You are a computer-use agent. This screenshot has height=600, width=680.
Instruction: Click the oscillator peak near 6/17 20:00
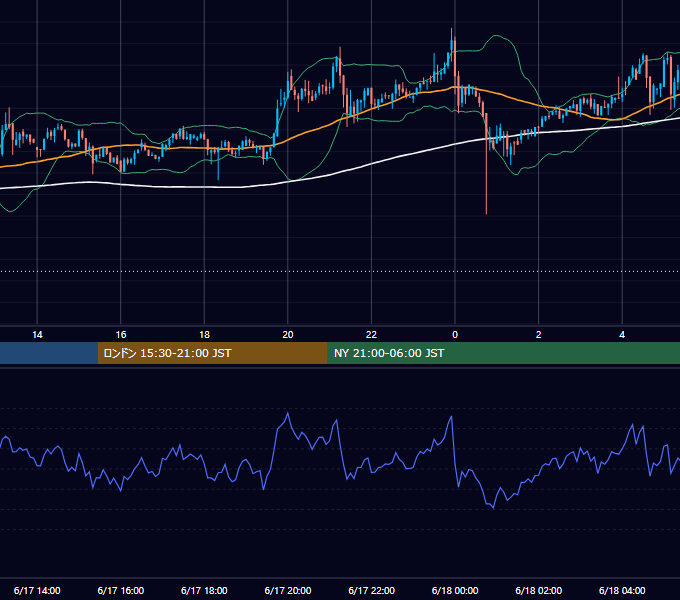click(x=288, y=413)
